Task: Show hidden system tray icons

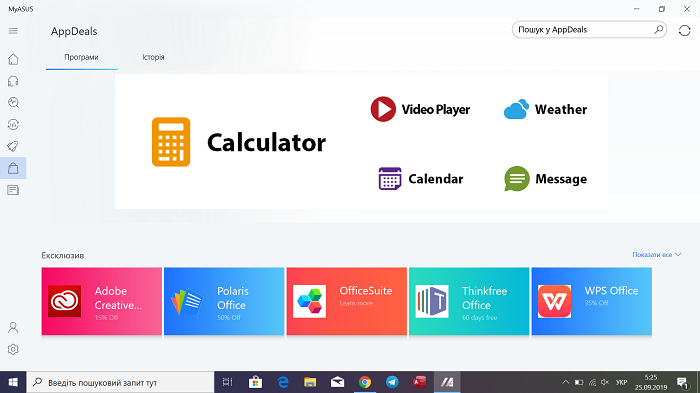Action: click(565, 382)
